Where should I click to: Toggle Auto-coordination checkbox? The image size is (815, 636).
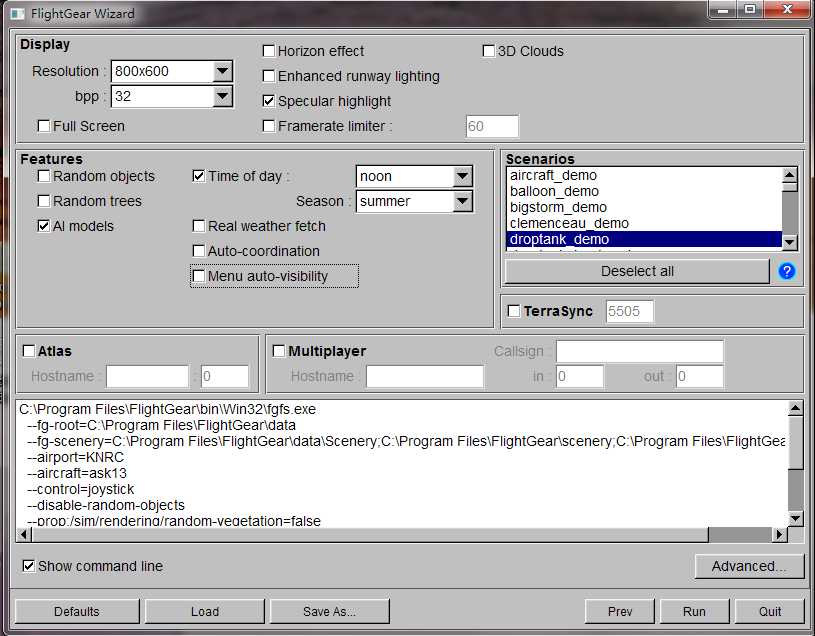[x=199, y=251]
